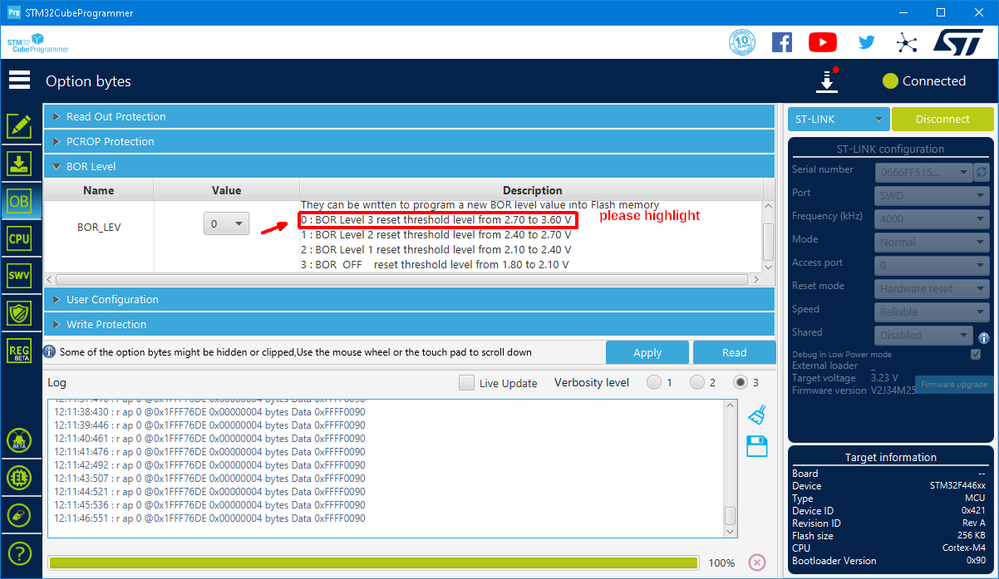Viewport: 999px width, 579px height.
Task: Click the Read button
Action: point(734,352)
